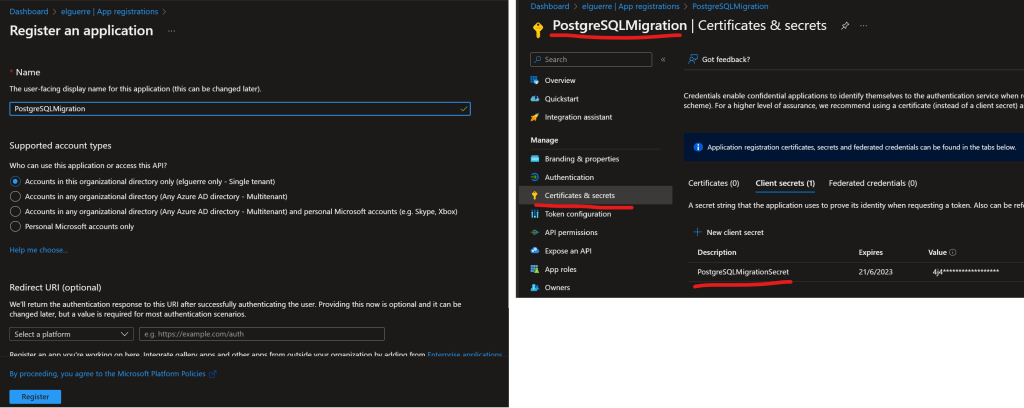Switch to Federated credentials (0) tab
Image resolution: width=1024 pixels, height=408 pixels.
tap(873, 183)
